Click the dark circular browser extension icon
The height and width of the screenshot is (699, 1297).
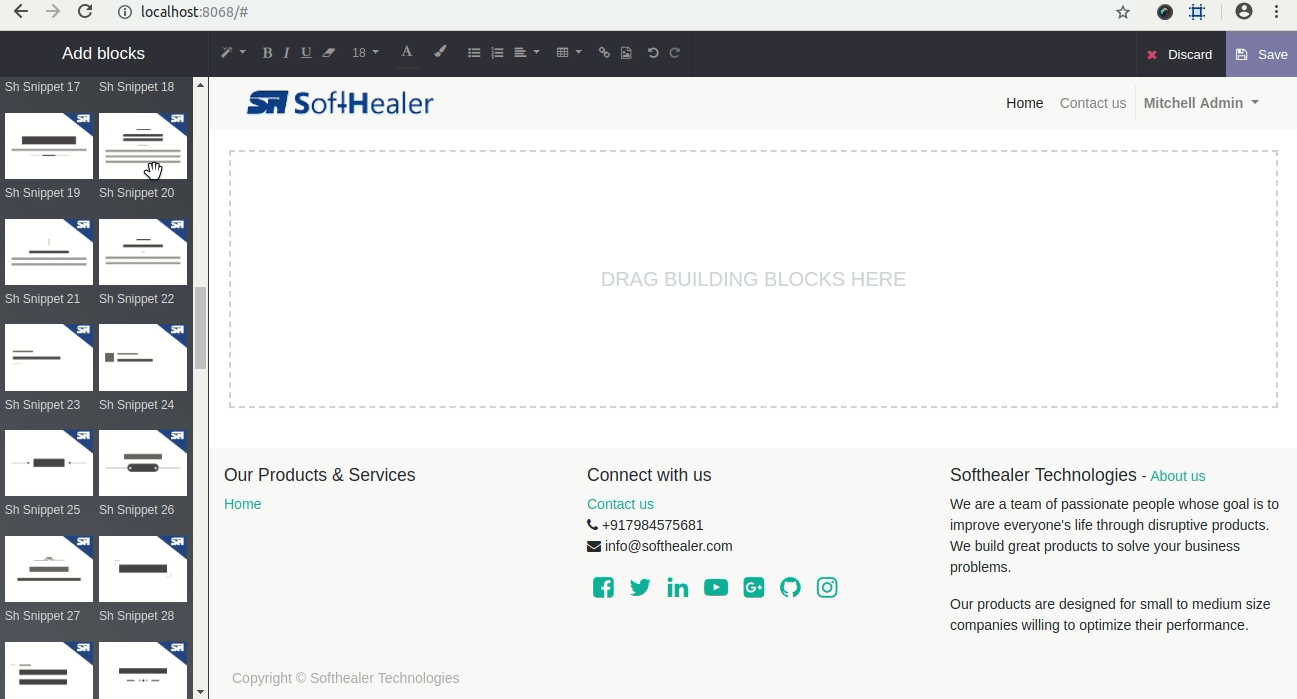1165,12
